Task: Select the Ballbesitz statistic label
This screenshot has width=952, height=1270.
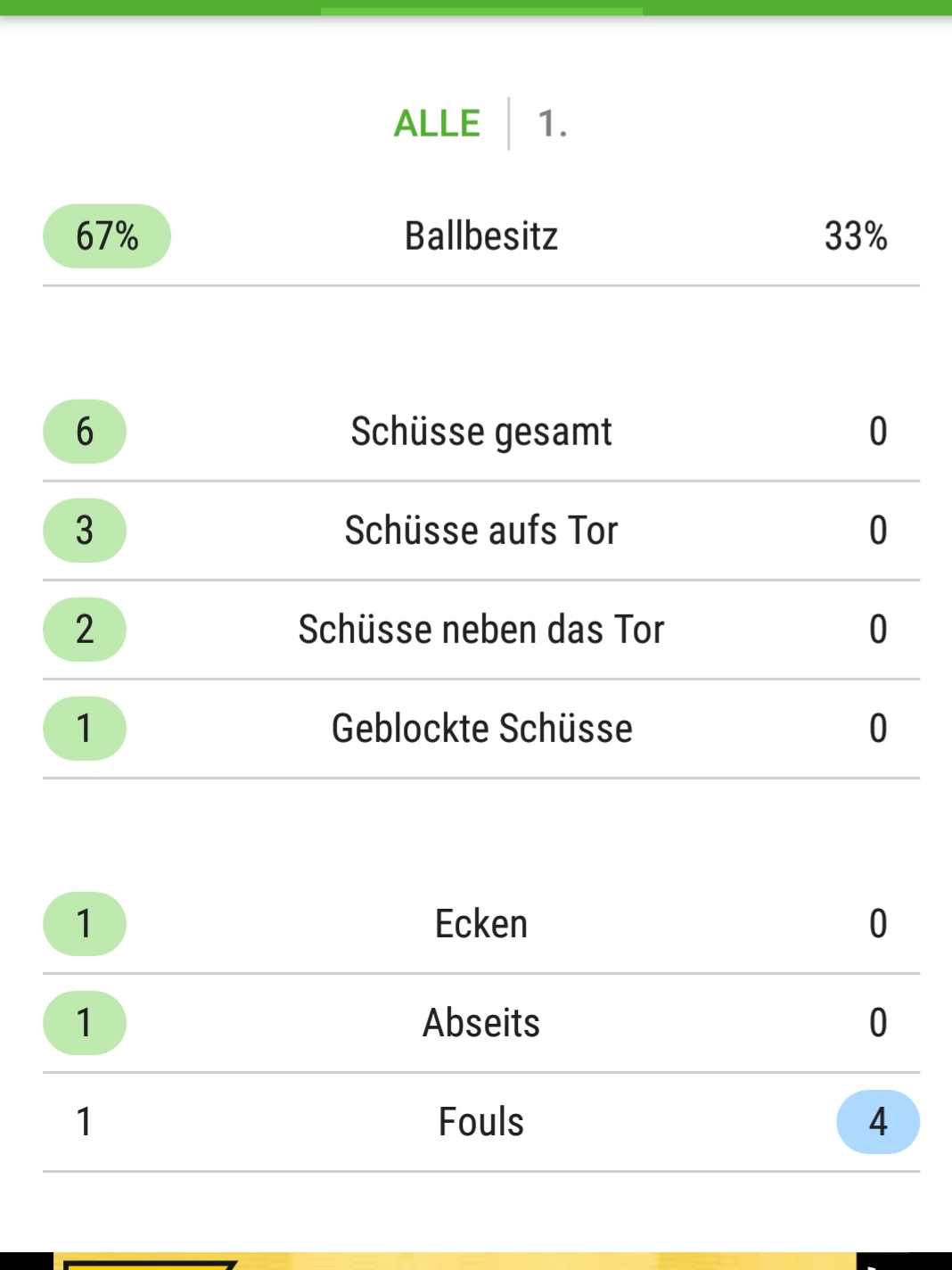Action: point(481,236)
